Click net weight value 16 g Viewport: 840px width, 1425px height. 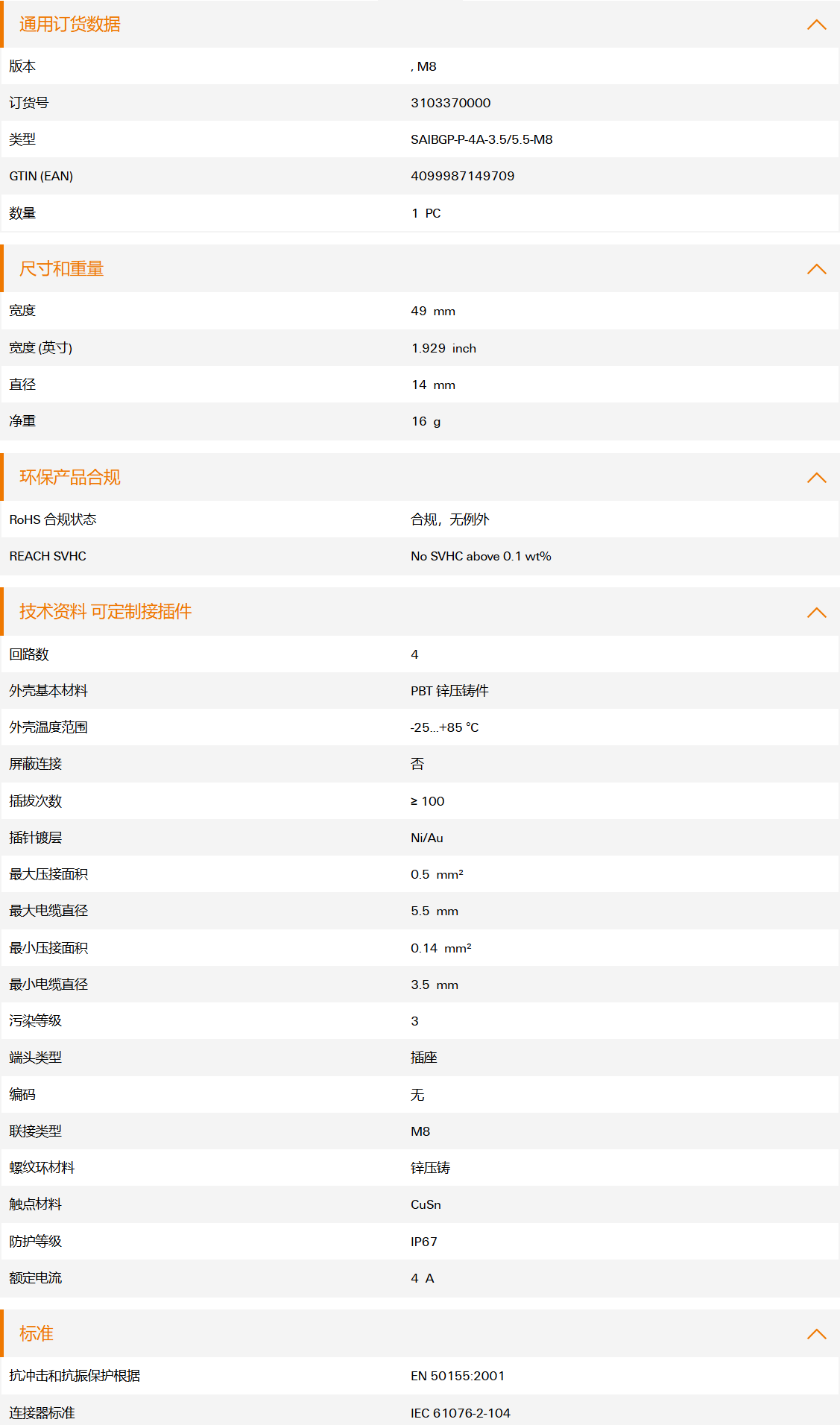426,421
